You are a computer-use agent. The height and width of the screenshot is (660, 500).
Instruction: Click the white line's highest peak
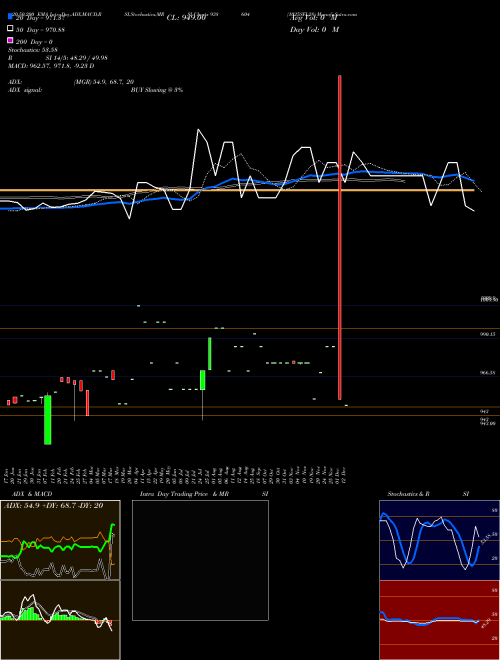point(198,130)
